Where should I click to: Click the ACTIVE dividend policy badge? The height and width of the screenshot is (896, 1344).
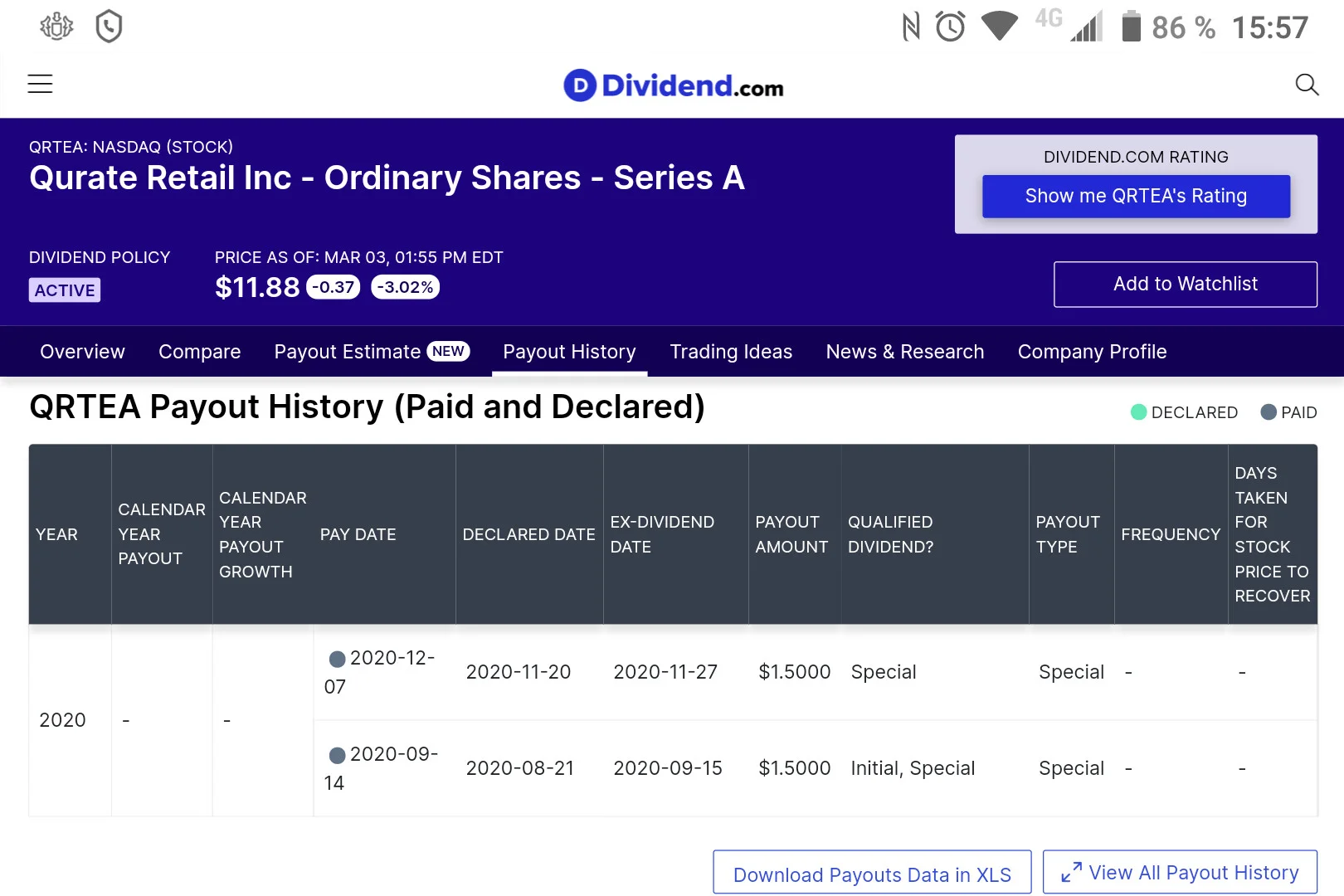(65, 290)
